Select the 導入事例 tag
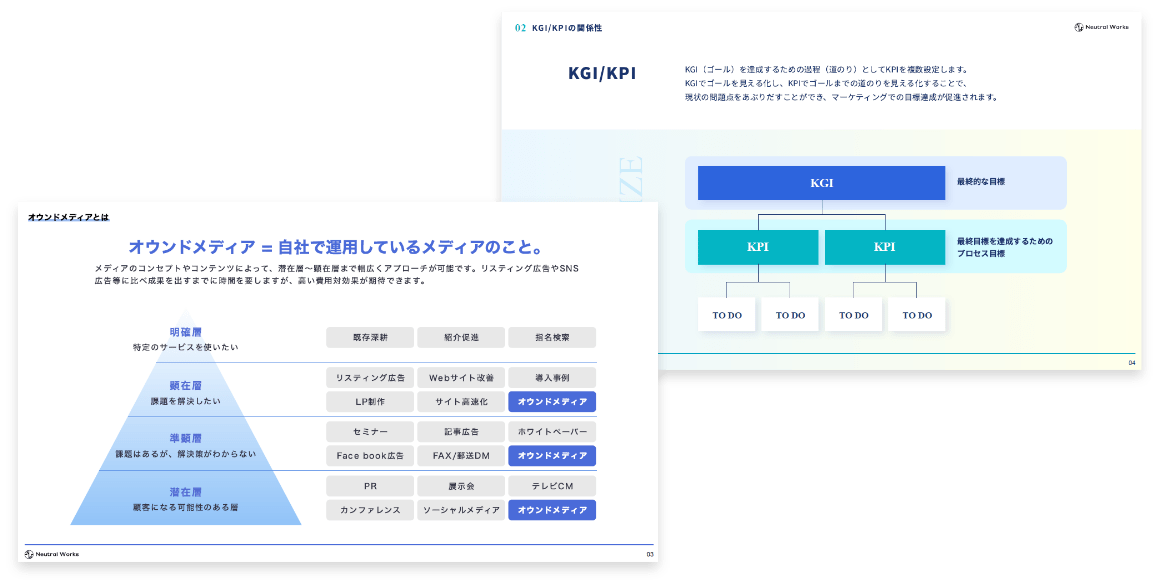The width and height of the screenshot is (1160, 586). click(552, 378)
